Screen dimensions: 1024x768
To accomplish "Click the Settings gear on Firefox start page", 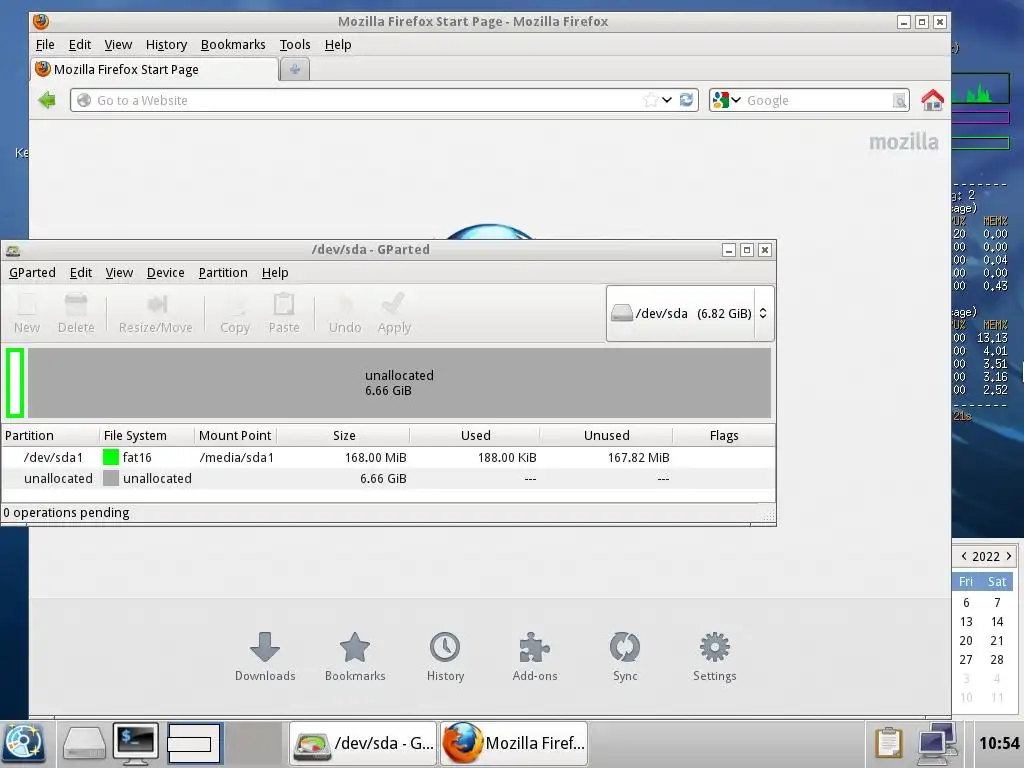I will pyautogui.click(x=714, y=647).
